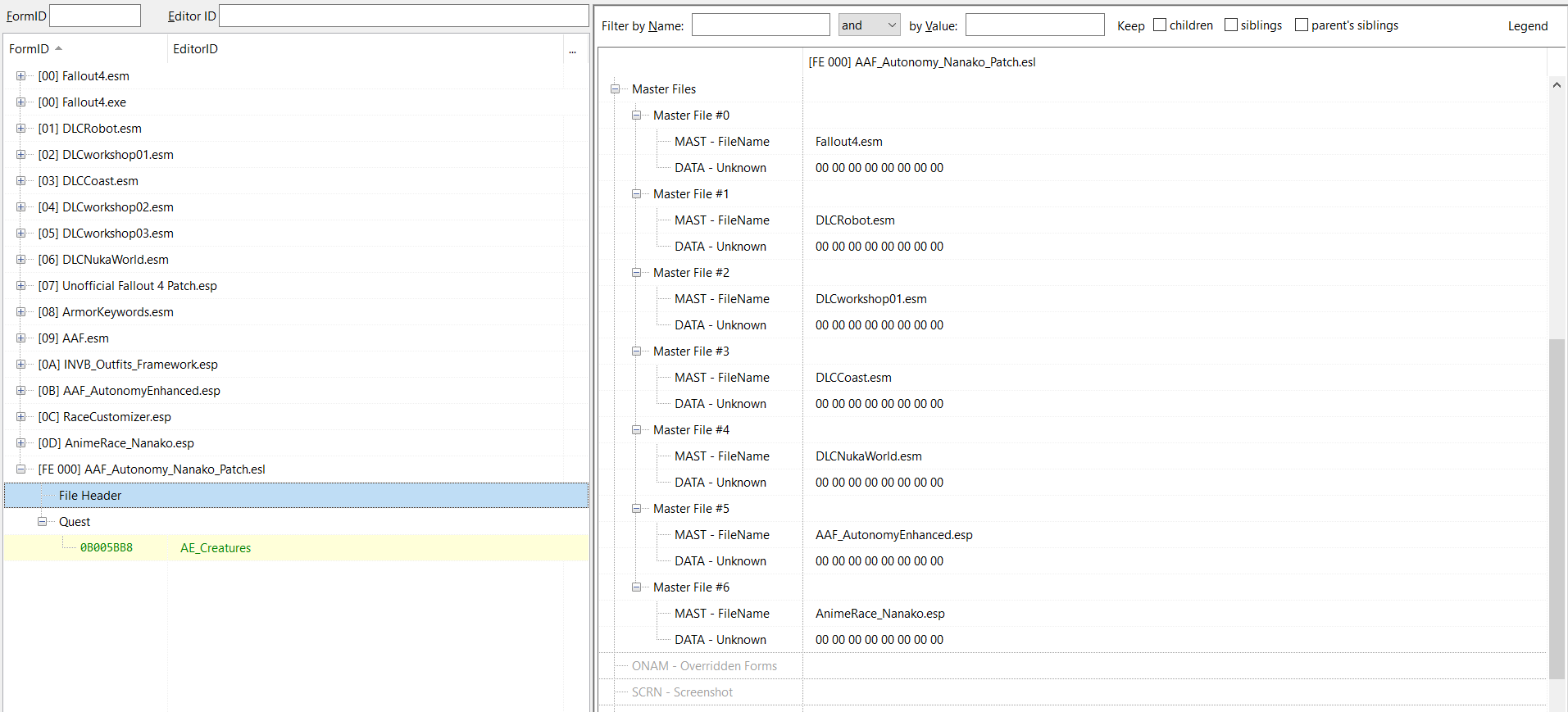Sort by the FormID column header
Image resolution: width=1568 pixels, height=712 pixels.
point(85,49)
